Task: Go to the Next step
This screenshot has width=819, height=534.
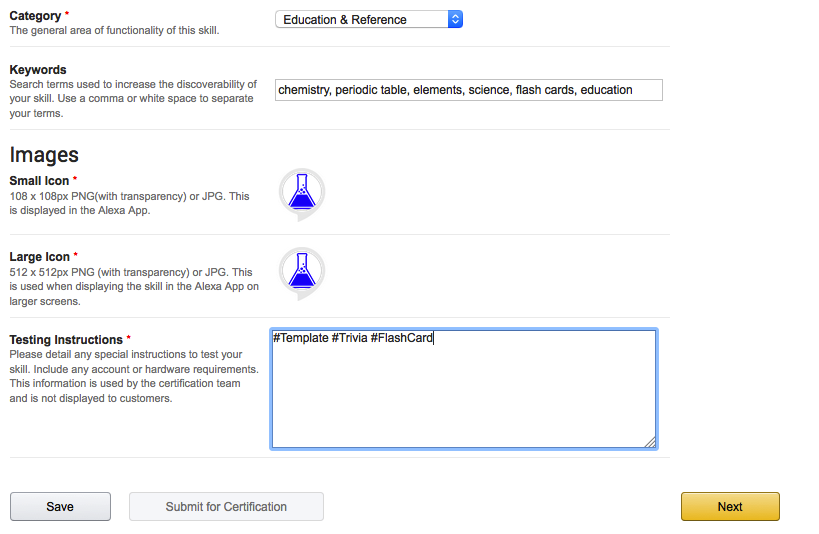Action: [730, 507]
